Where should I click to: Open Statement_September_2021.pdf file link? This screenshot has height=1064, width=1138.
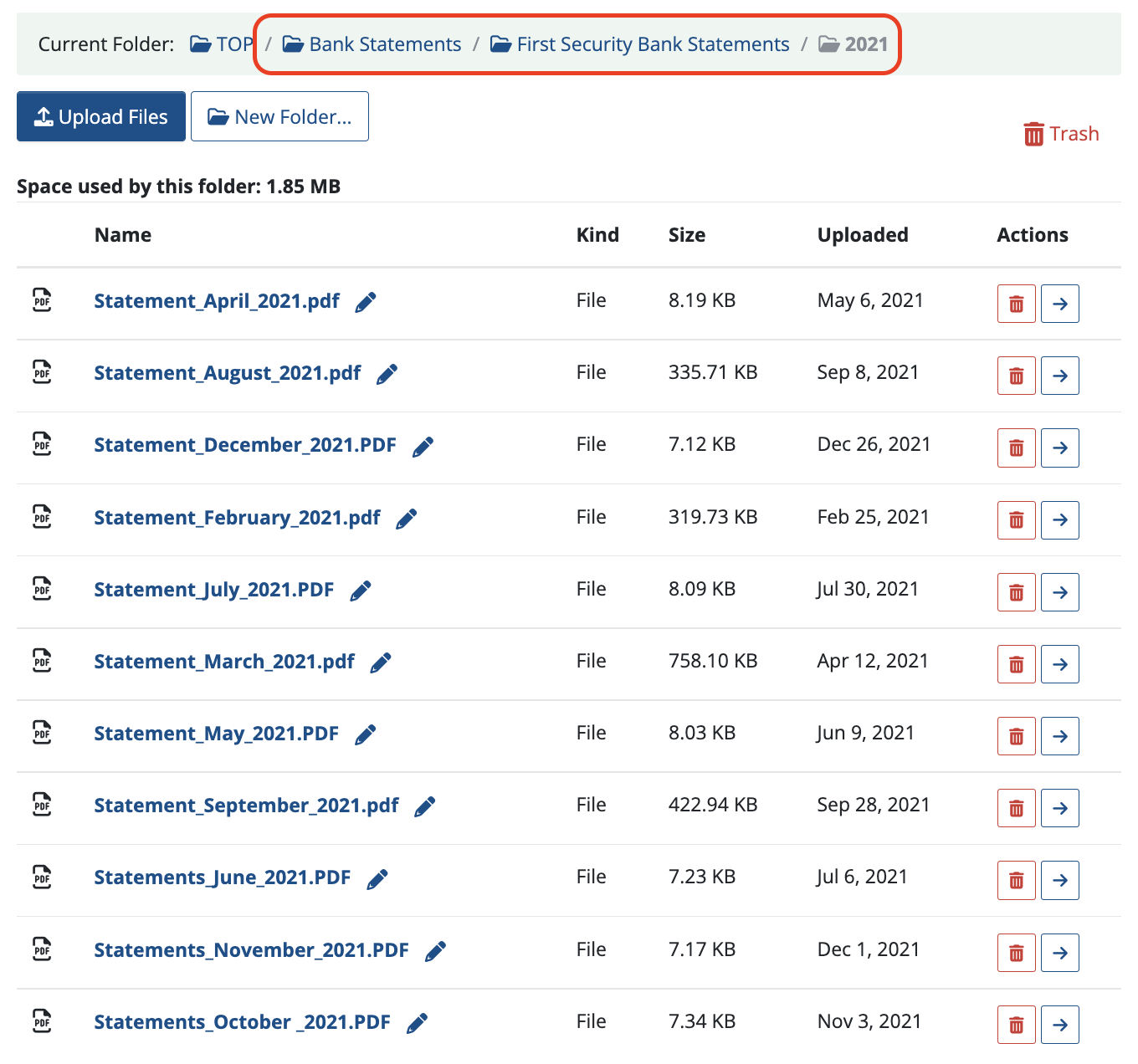coord(246,806)
